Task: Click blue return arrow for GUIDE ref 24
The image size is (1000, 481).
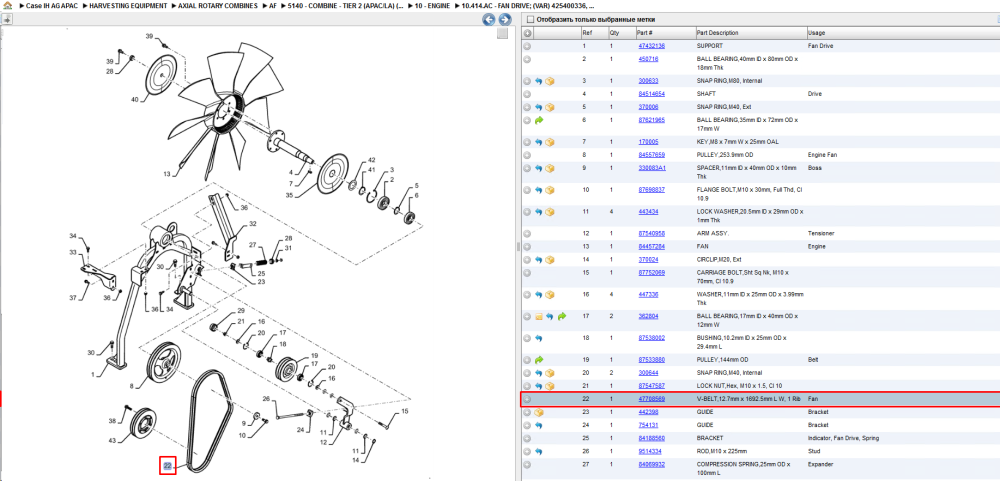Action: point(538,425)
